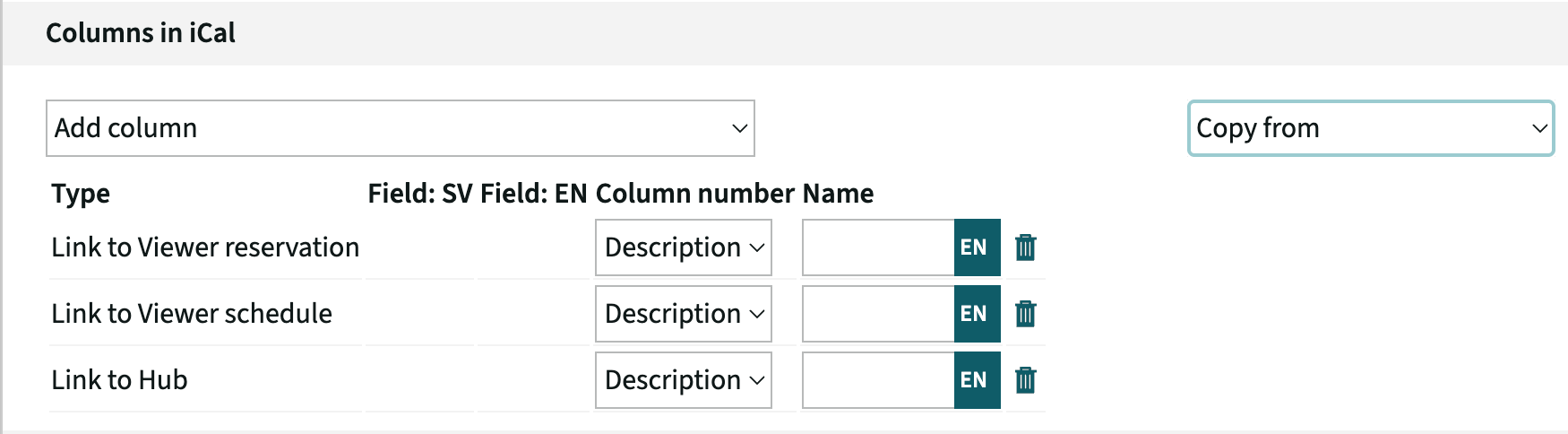Click the 'Columns in iCal' heading
Image resolution: width=1568 pixels, height=434 pixels.
tap(141, 33)
